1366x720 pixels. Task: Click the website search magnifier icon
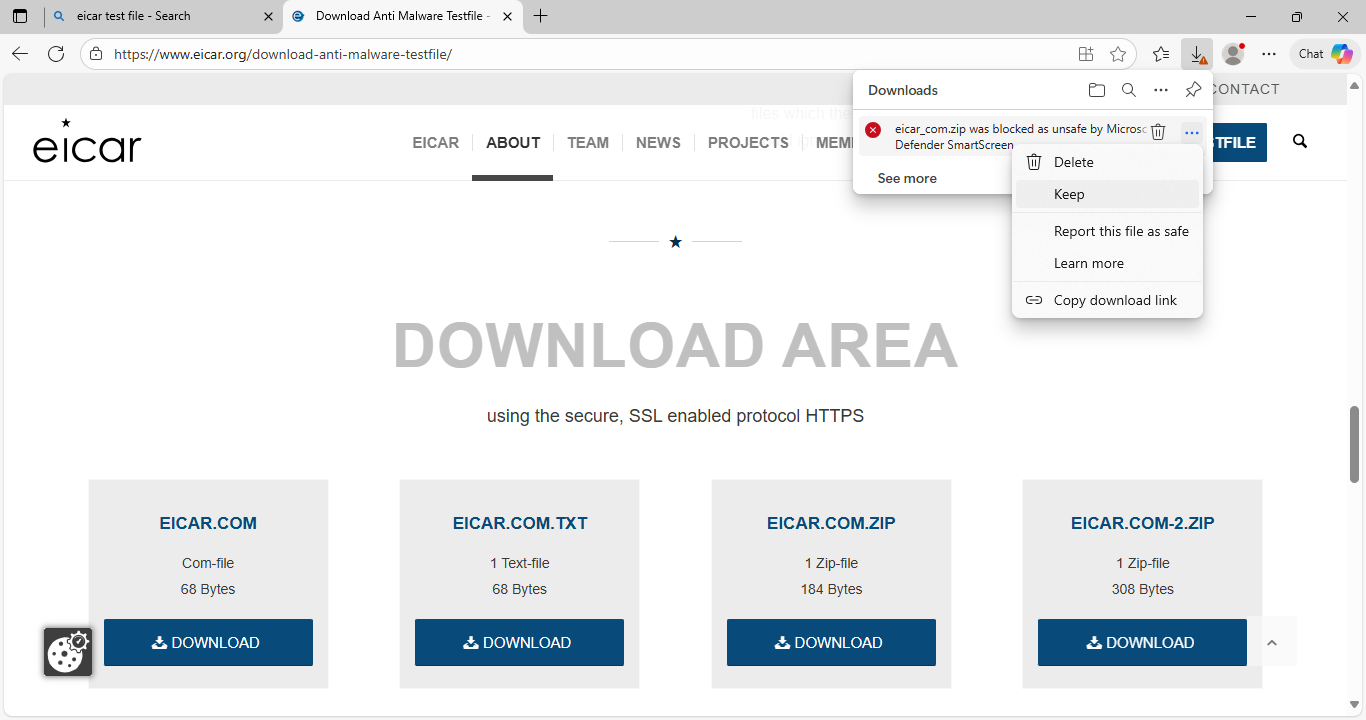tap(1300, 142)
